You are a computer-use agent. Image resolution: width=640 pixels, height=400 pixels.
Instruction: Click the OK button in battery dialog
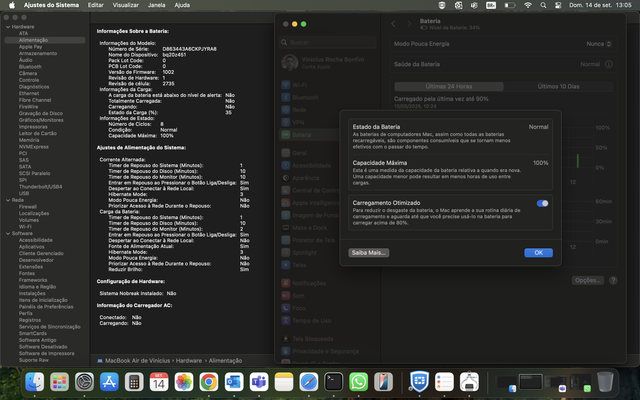538,253
